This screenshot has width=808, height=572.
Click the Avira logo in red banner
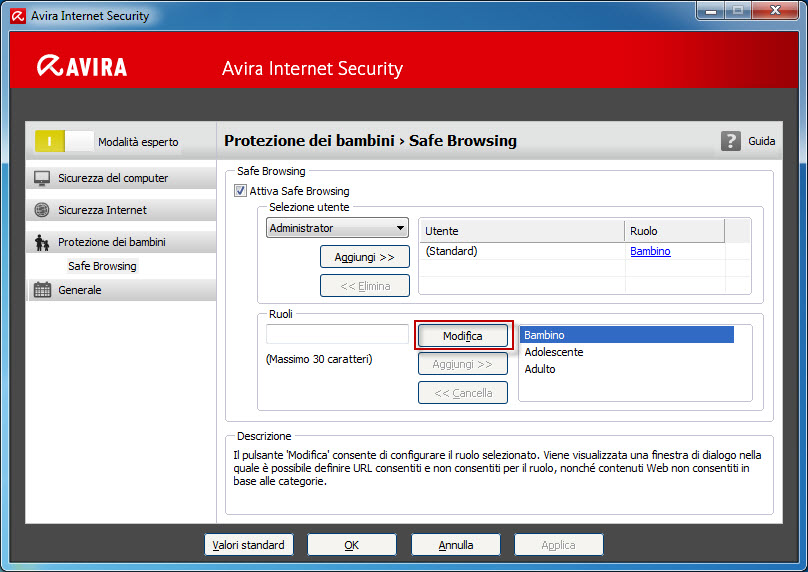[82, 66]
